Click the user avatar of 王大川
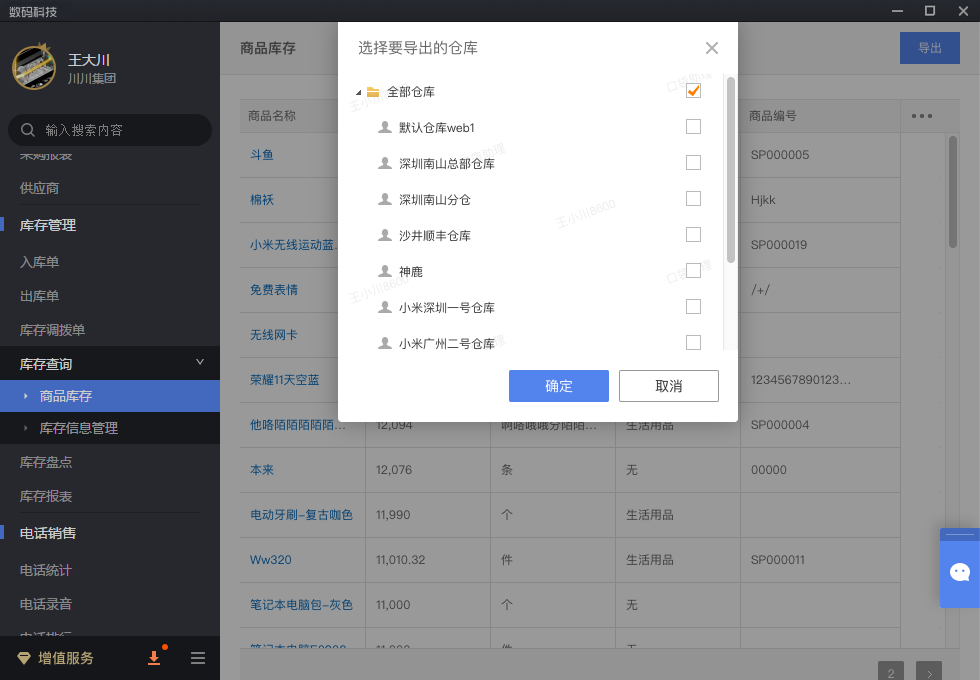Image resolution: width=980 pixels, height=680 pixels. pyautogui.click(x=33, y=68)
